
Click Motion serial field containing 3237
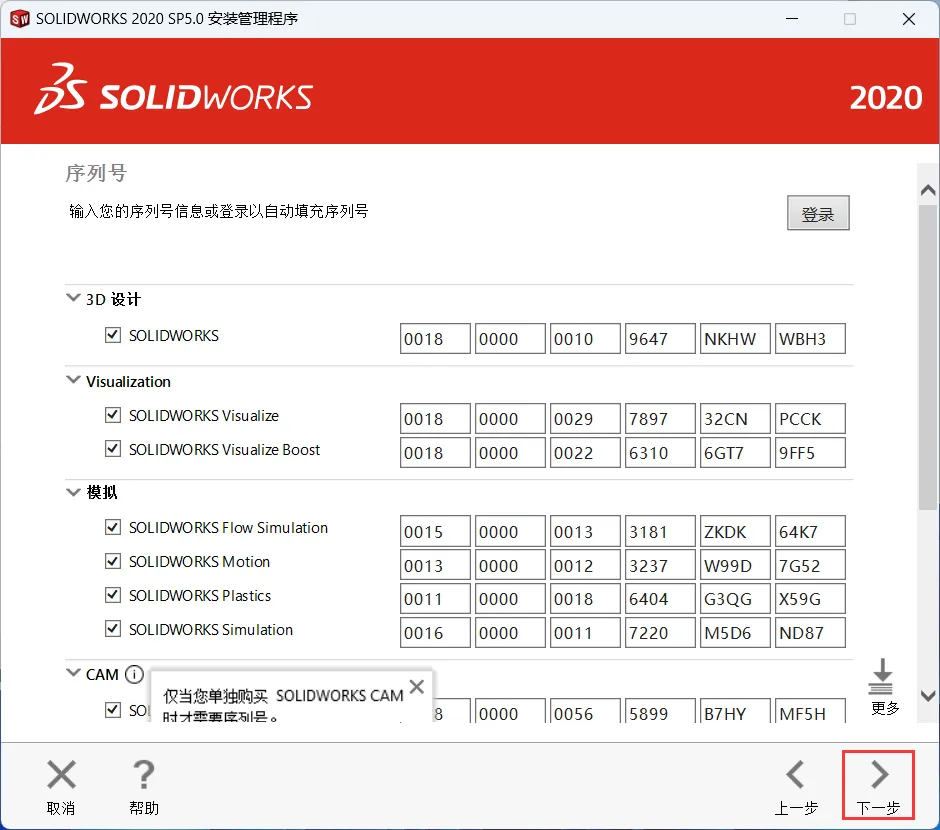pyautogui.click(x=660, y=565)
